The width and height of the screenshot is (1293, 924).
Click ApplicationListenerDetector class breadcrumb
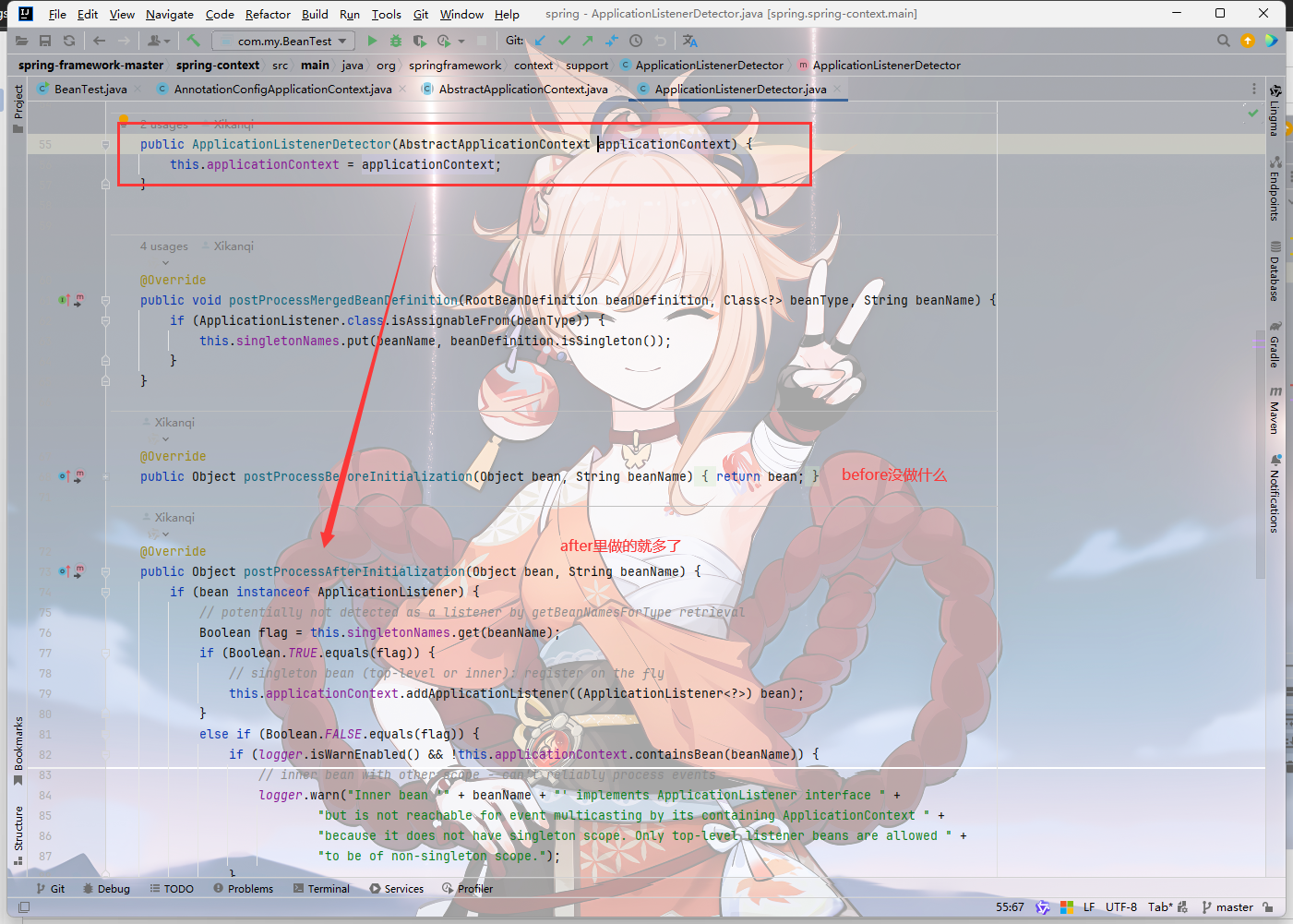[x=709, y=65]
